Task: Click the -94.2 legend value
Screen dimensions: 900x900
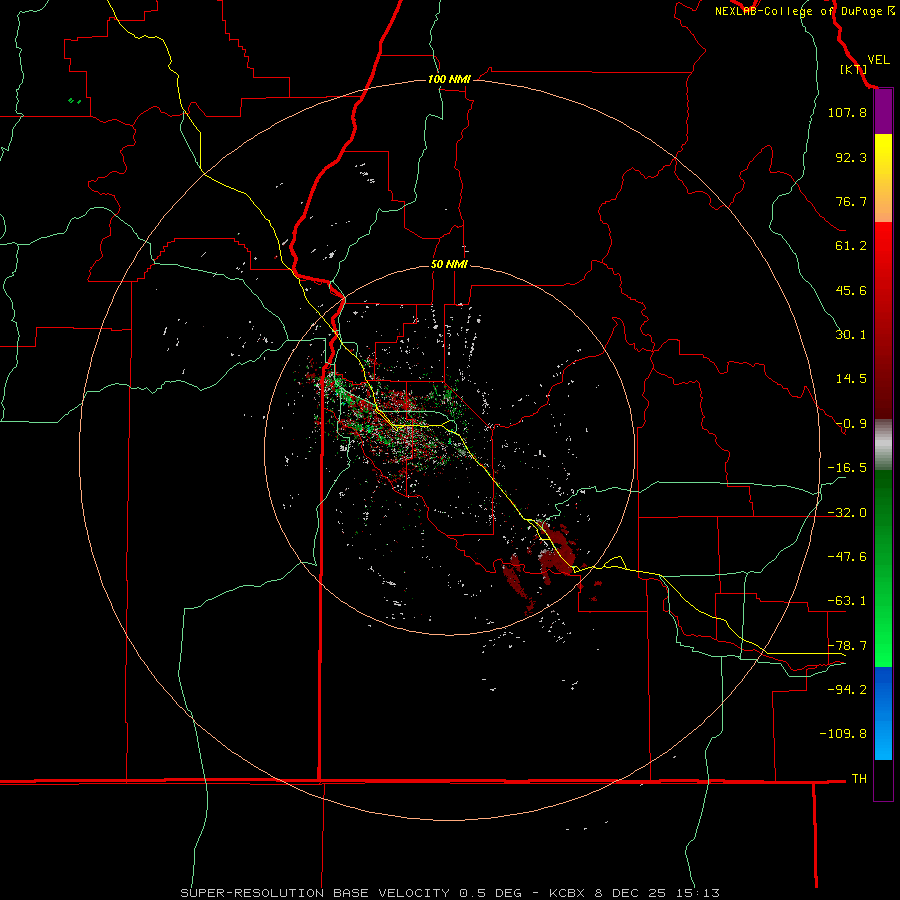Action: point(847,690)
